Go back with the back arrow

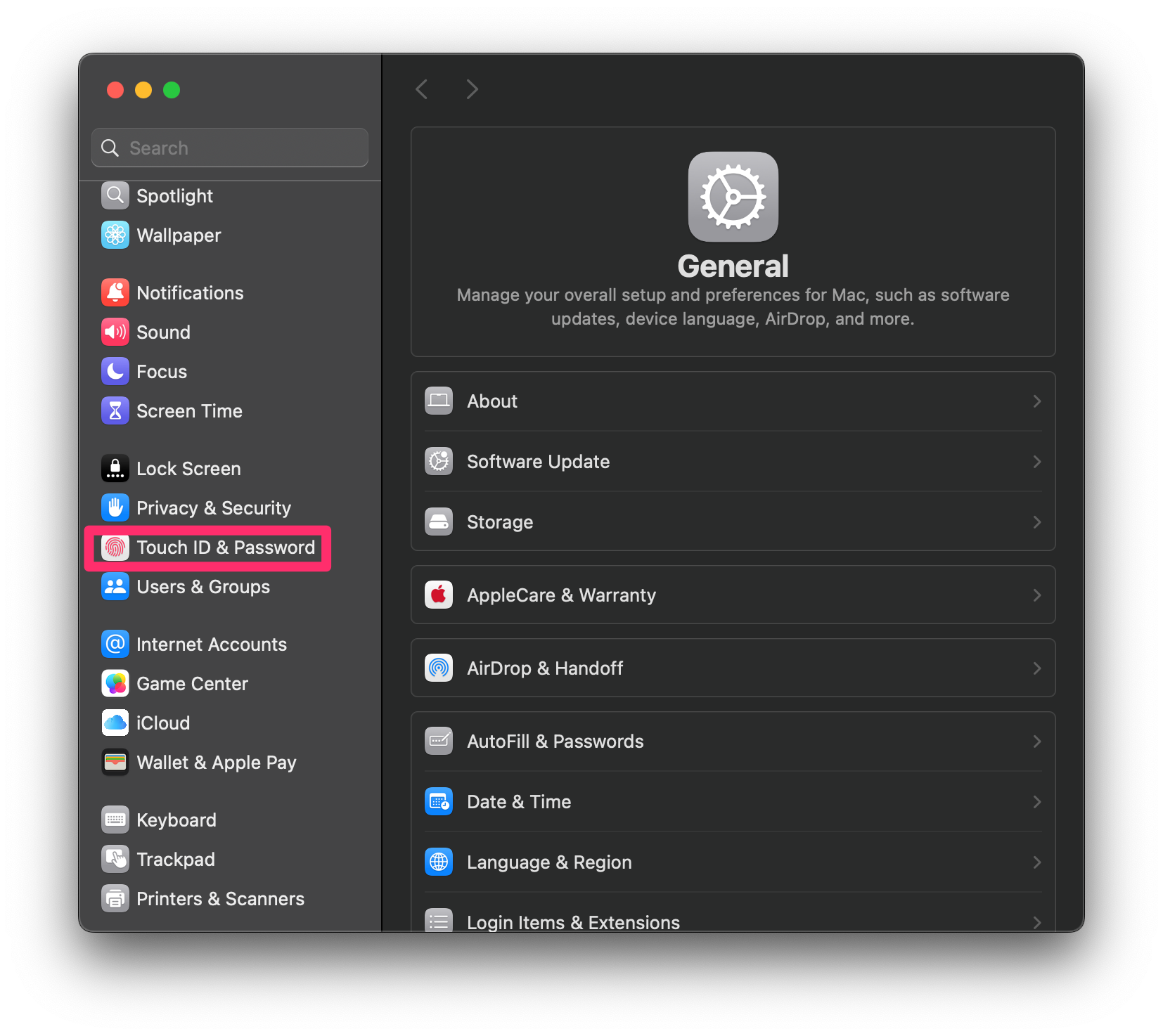[422, 89]
